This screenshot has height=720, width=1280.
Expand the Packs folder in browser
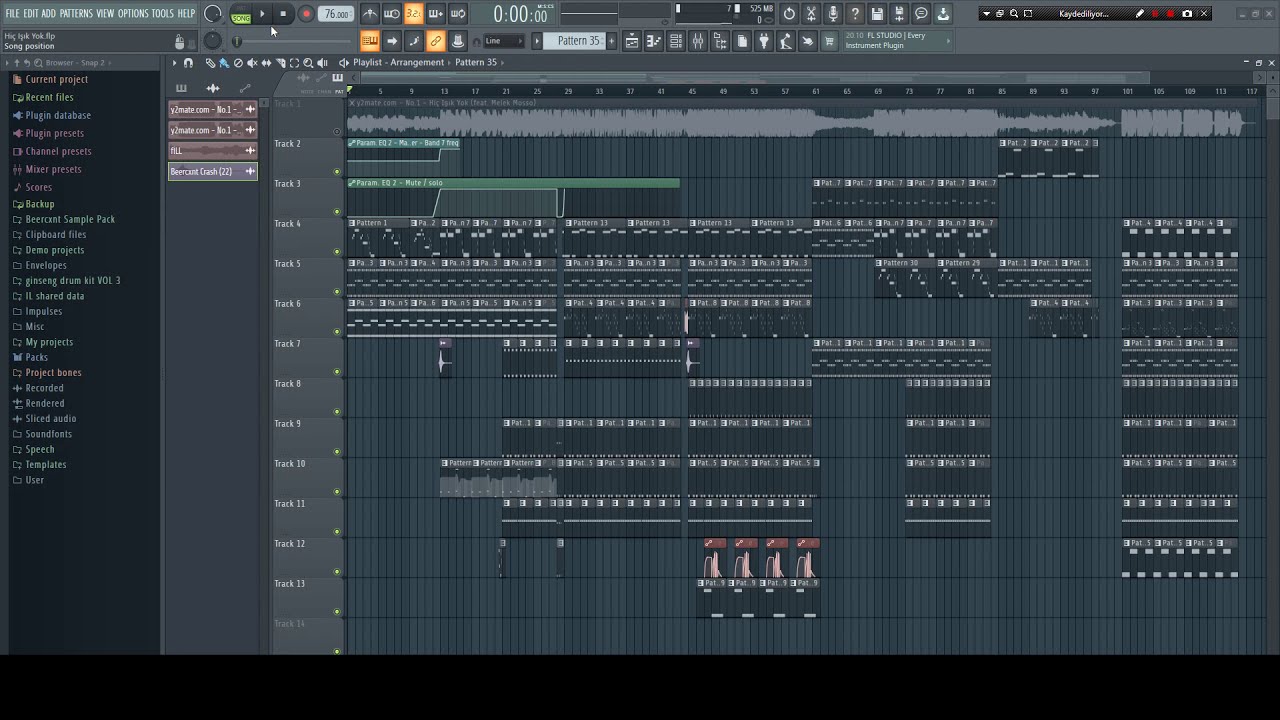click(37, 357)
